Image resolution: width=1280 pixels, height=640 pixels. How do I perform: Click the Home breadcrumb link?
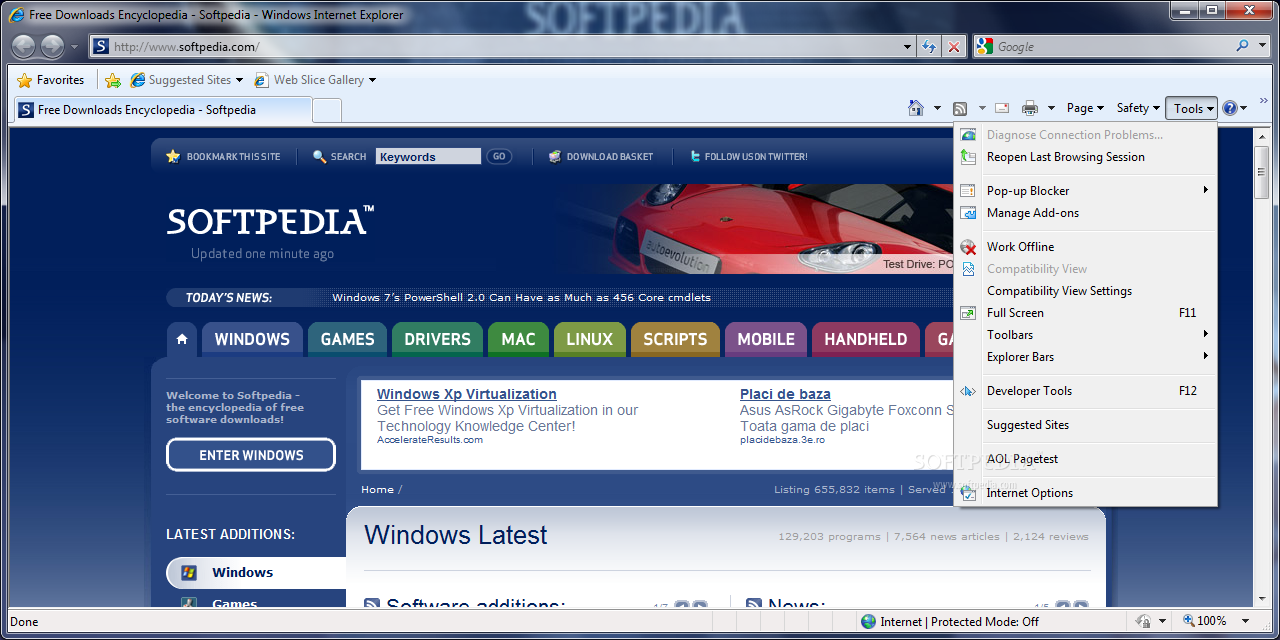(x=377, y=489)
